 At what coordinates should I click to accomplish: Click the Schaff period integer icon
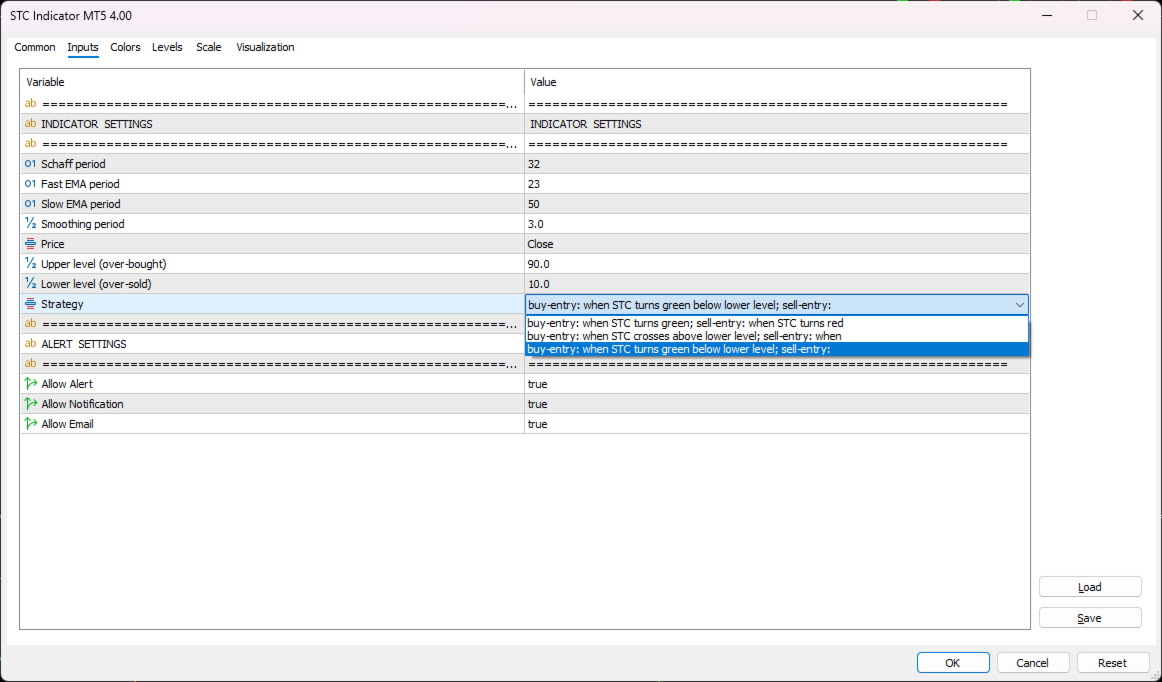[x=30, y=164]
